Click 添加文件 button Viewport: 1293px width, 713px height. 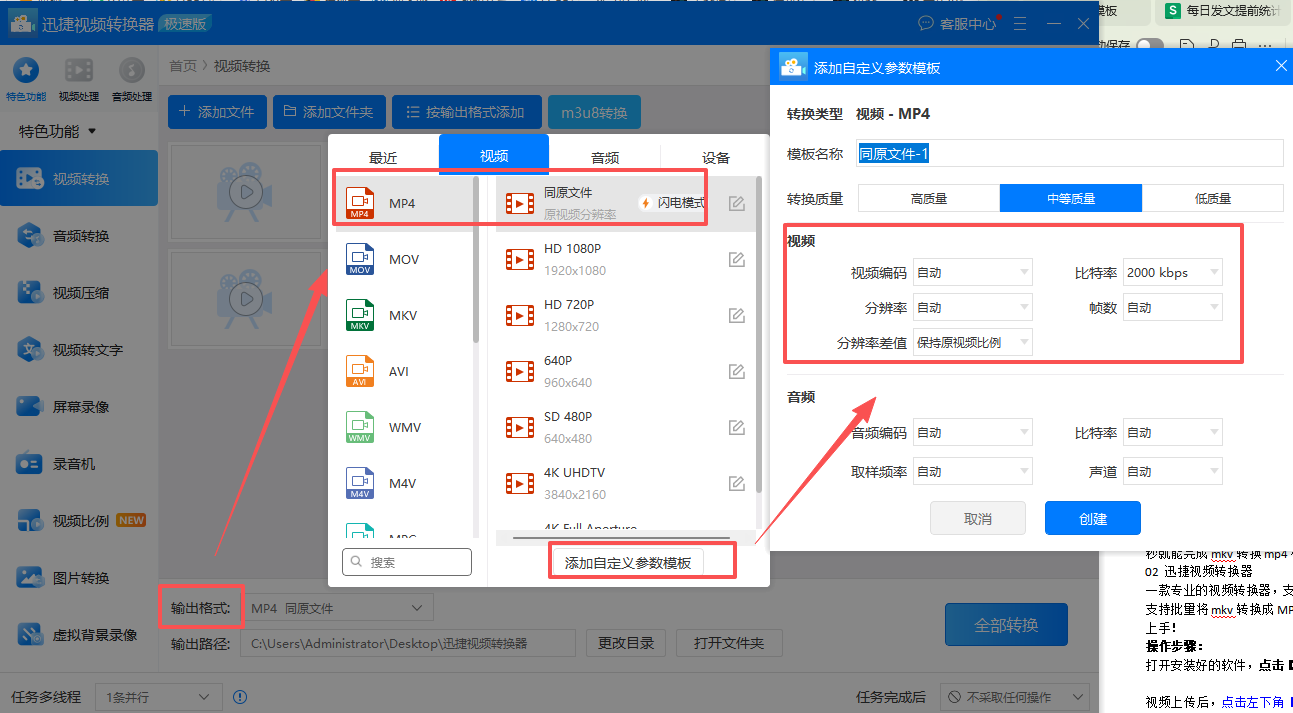pos(216,112)
